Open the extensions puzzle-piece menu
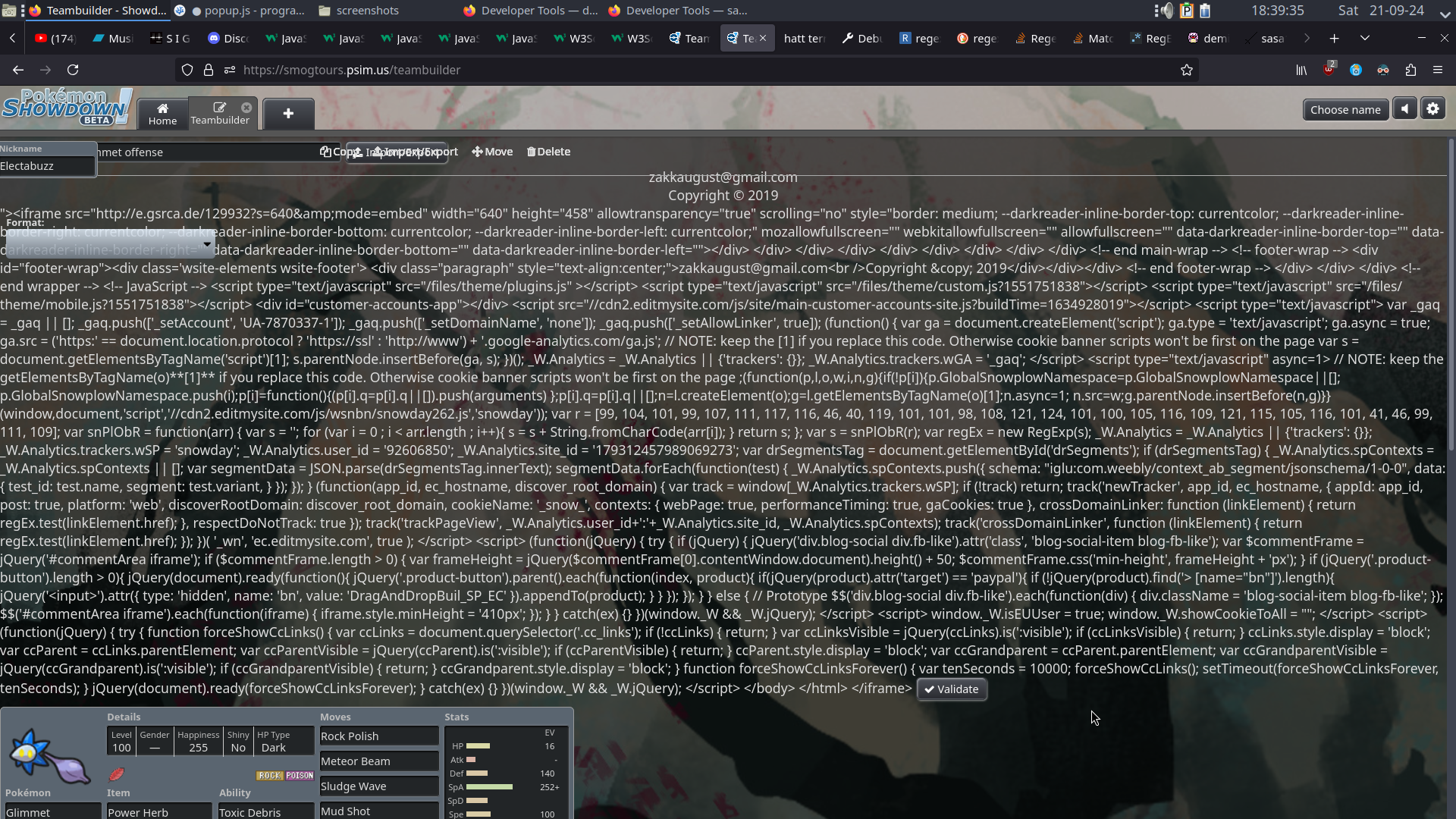 click(x=1410, y=70)
